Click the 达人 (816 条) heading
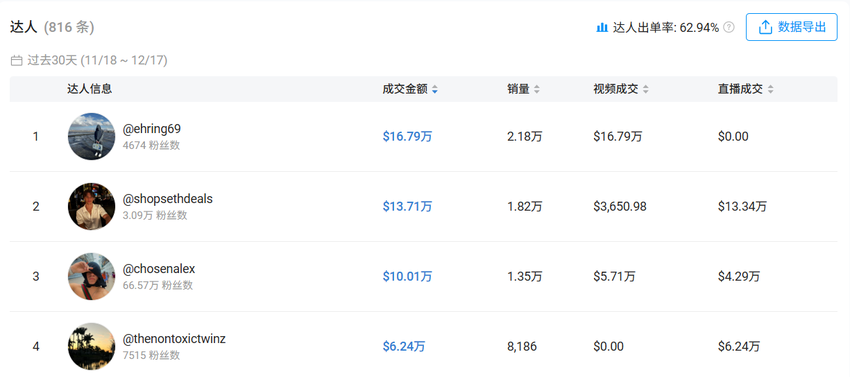The height and width of the screenshot is (377, 850). [x=52, y=27]
